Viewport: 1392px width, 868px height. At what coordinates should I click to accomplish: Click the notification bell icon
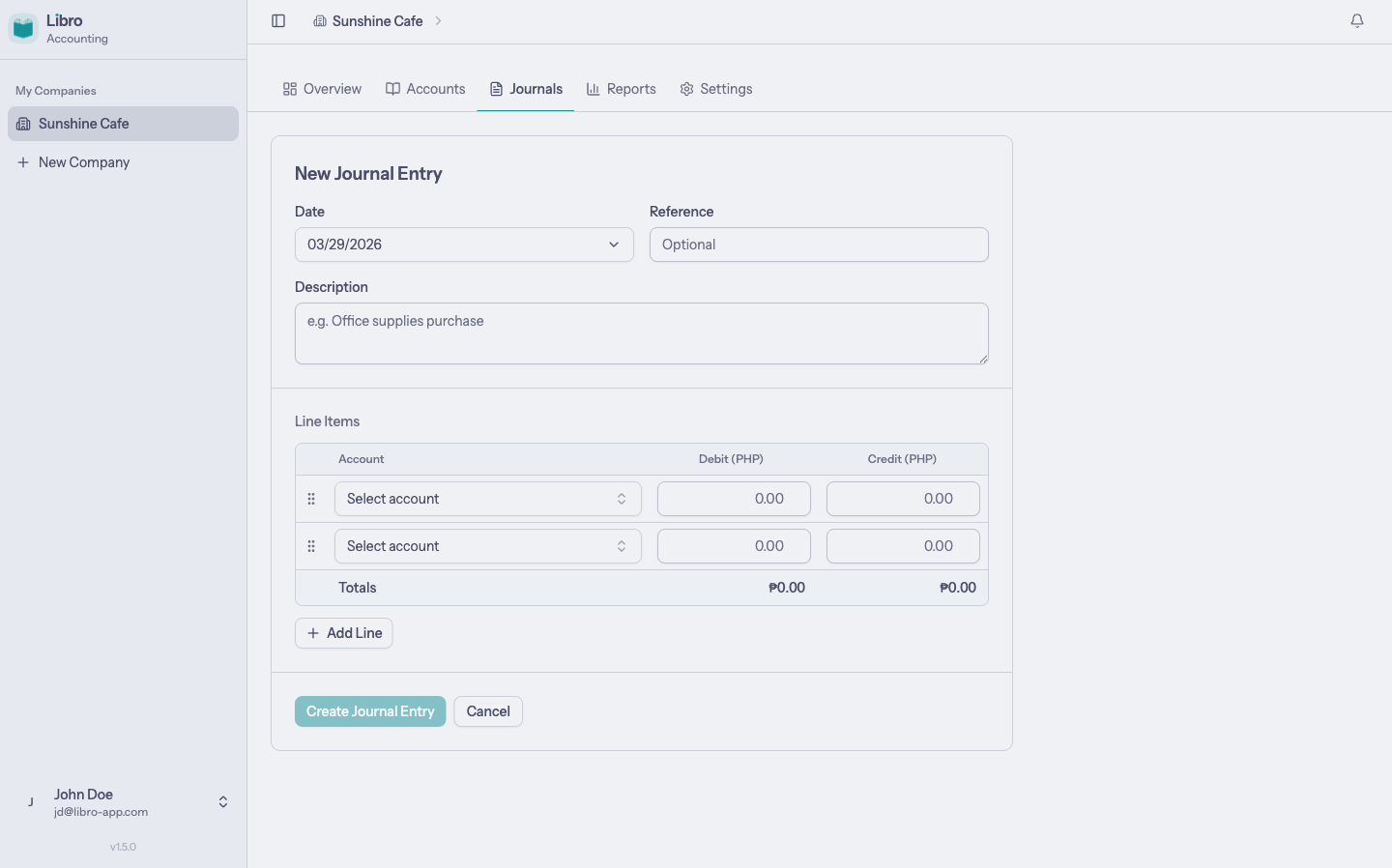(x=1357, y=20)
